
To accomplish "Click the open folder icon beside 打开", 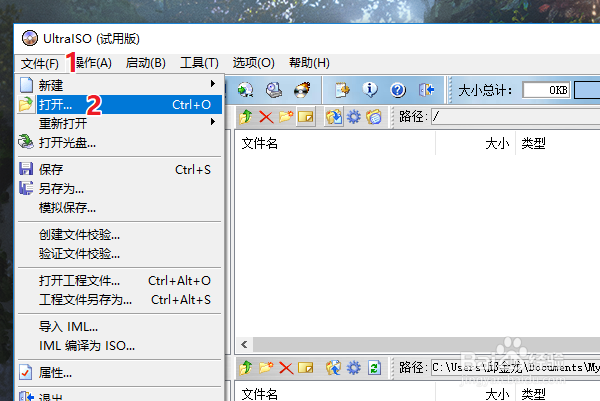I will (26, 104).
